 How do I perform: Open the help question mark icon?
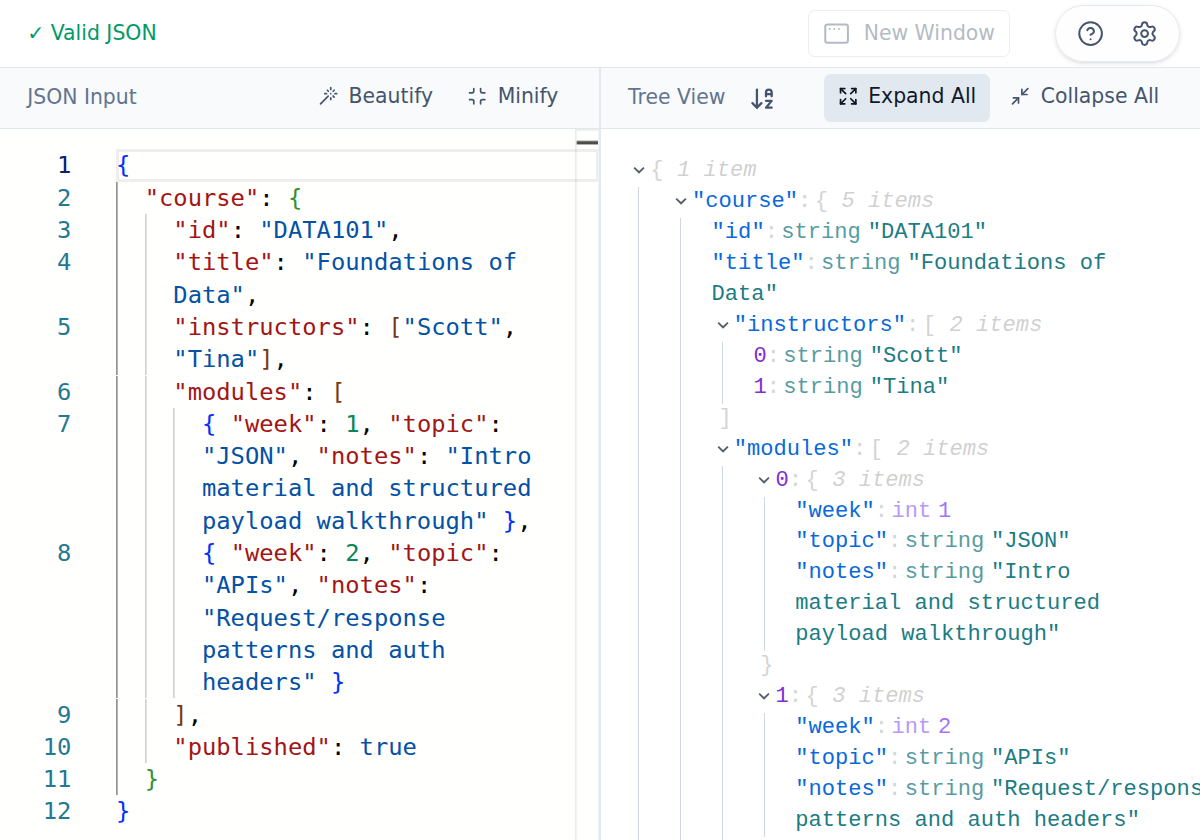pos(1089,33)
